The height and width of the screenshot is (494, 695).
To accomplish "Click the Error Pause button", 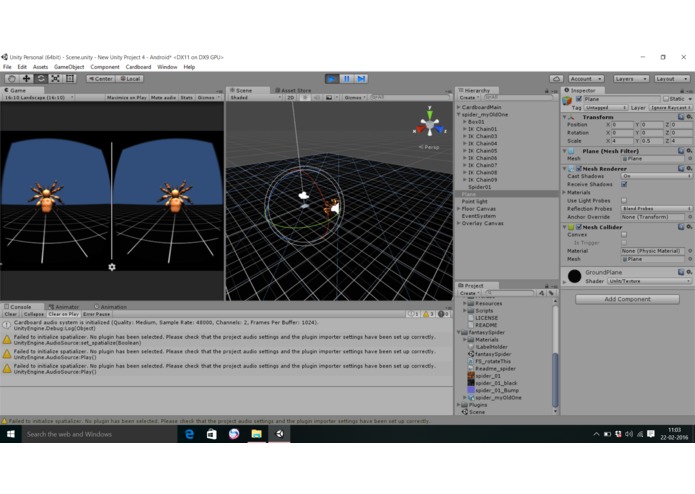I will (x=96, y=314).
